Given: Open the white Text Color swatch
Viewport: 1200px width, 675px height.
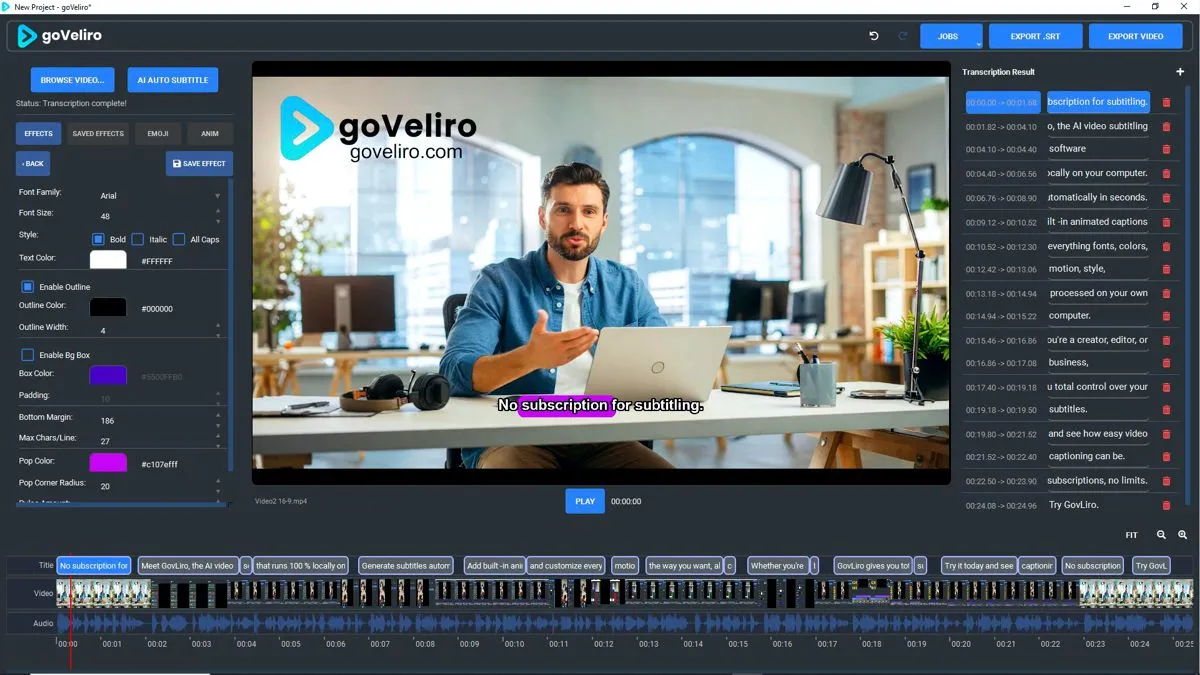Looking at the screenshot, I should coord(108,260).
